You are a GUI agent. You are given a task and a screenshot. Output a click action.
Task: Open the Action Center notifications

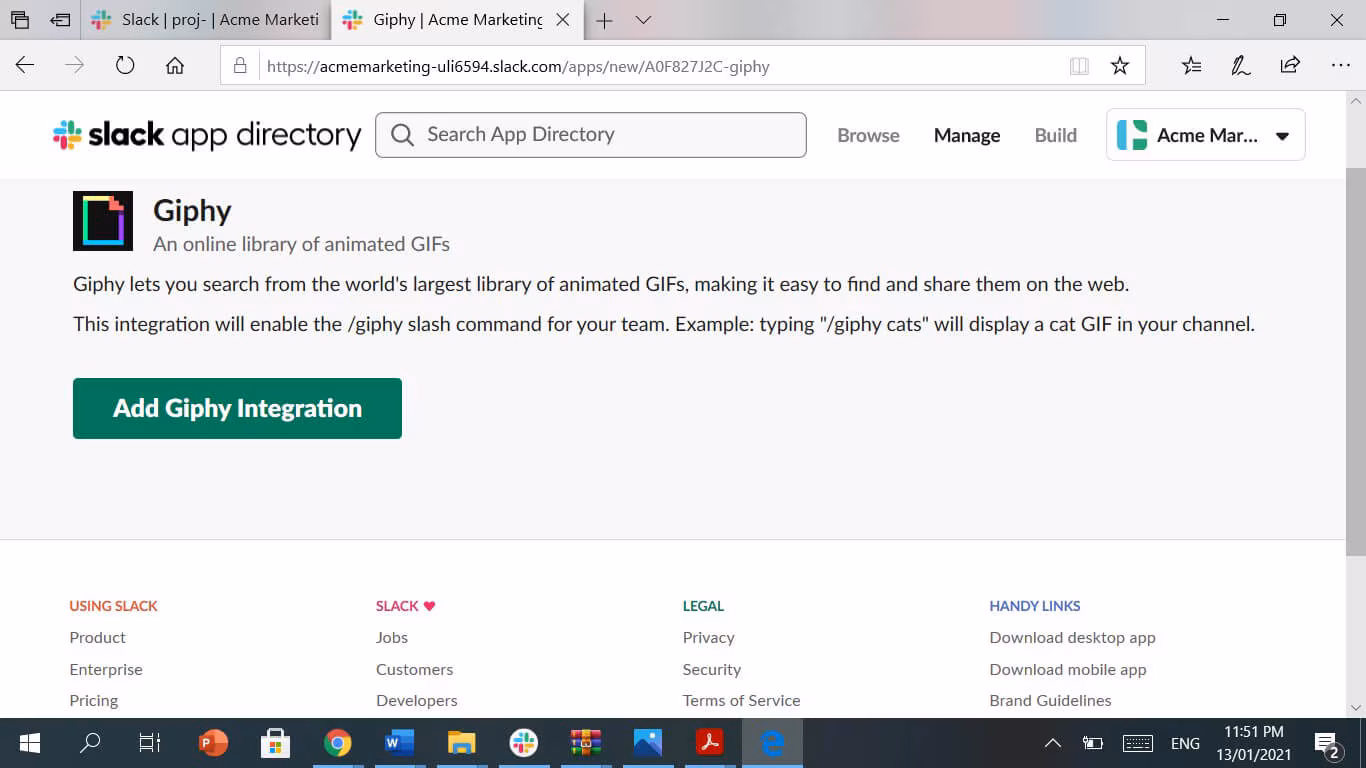coord(1328,744)
